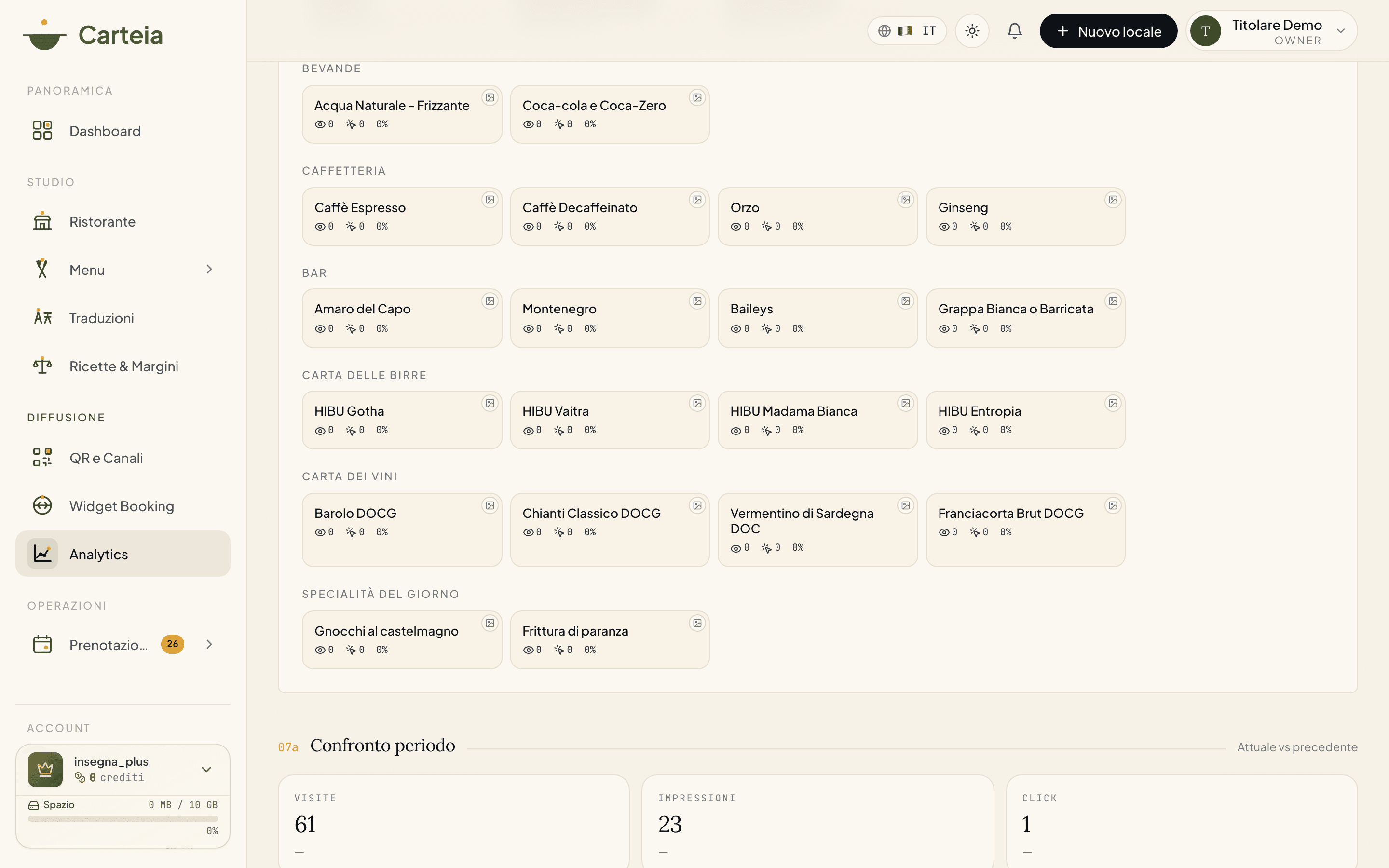Image resolution: width=1389 pixels, height=868 pixels.
Task: Open Widget Booking page
Action: point(123,506)
